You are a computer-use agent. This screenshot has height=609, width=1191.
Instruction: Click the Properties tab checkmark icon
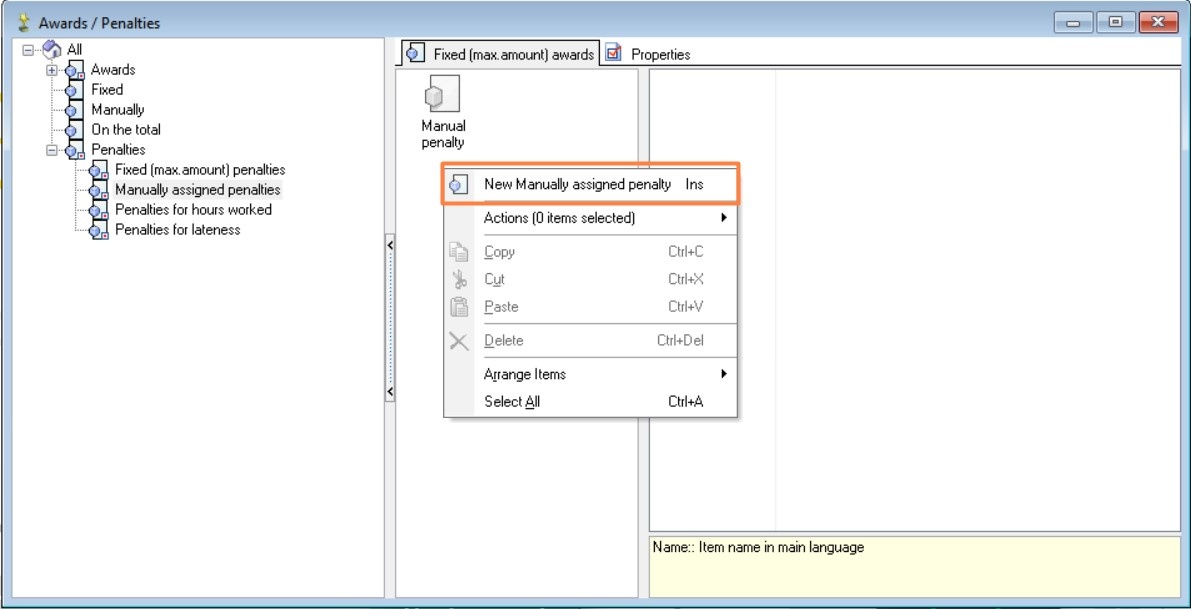(614, 53)
